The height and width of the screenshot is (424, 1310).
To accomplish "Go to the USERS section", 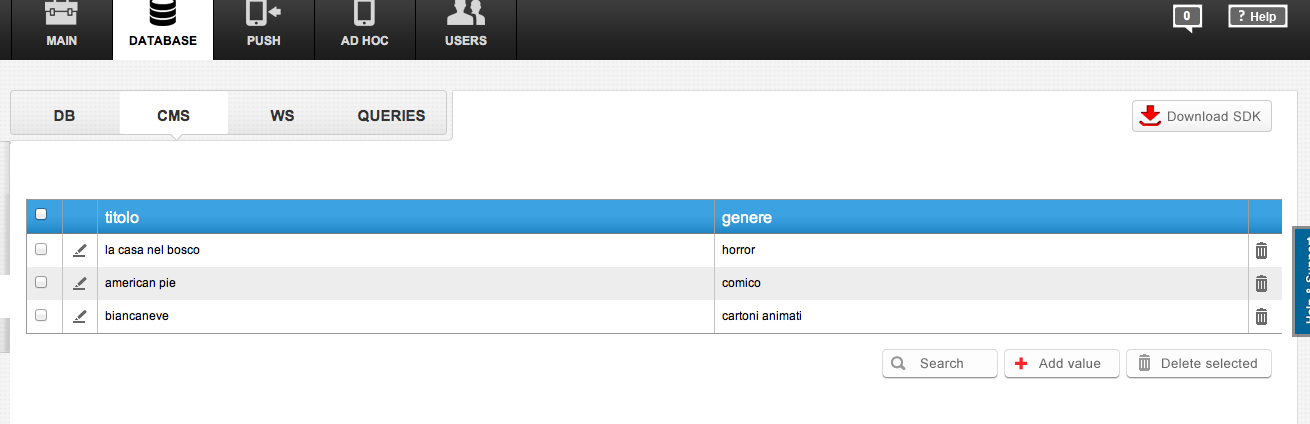I will 466,29.
